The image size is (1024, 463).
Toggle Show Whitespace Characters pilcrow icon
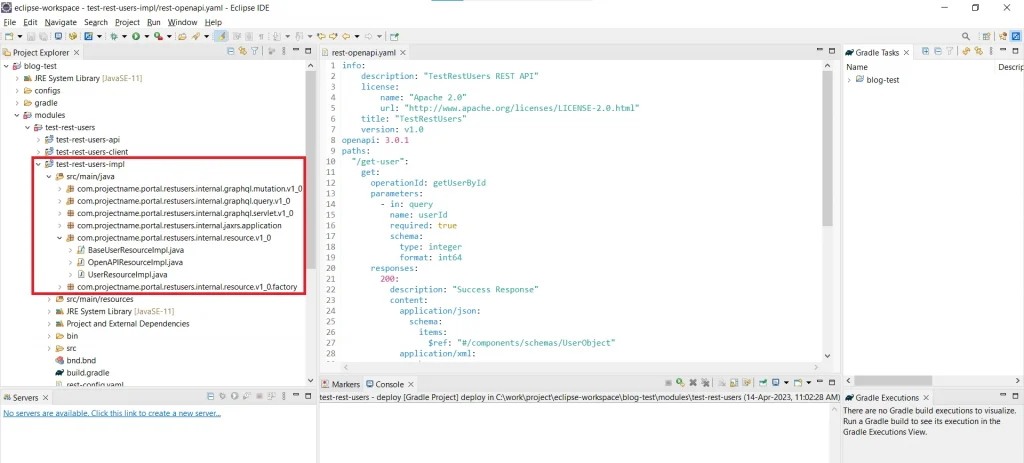tap(261, 37)
